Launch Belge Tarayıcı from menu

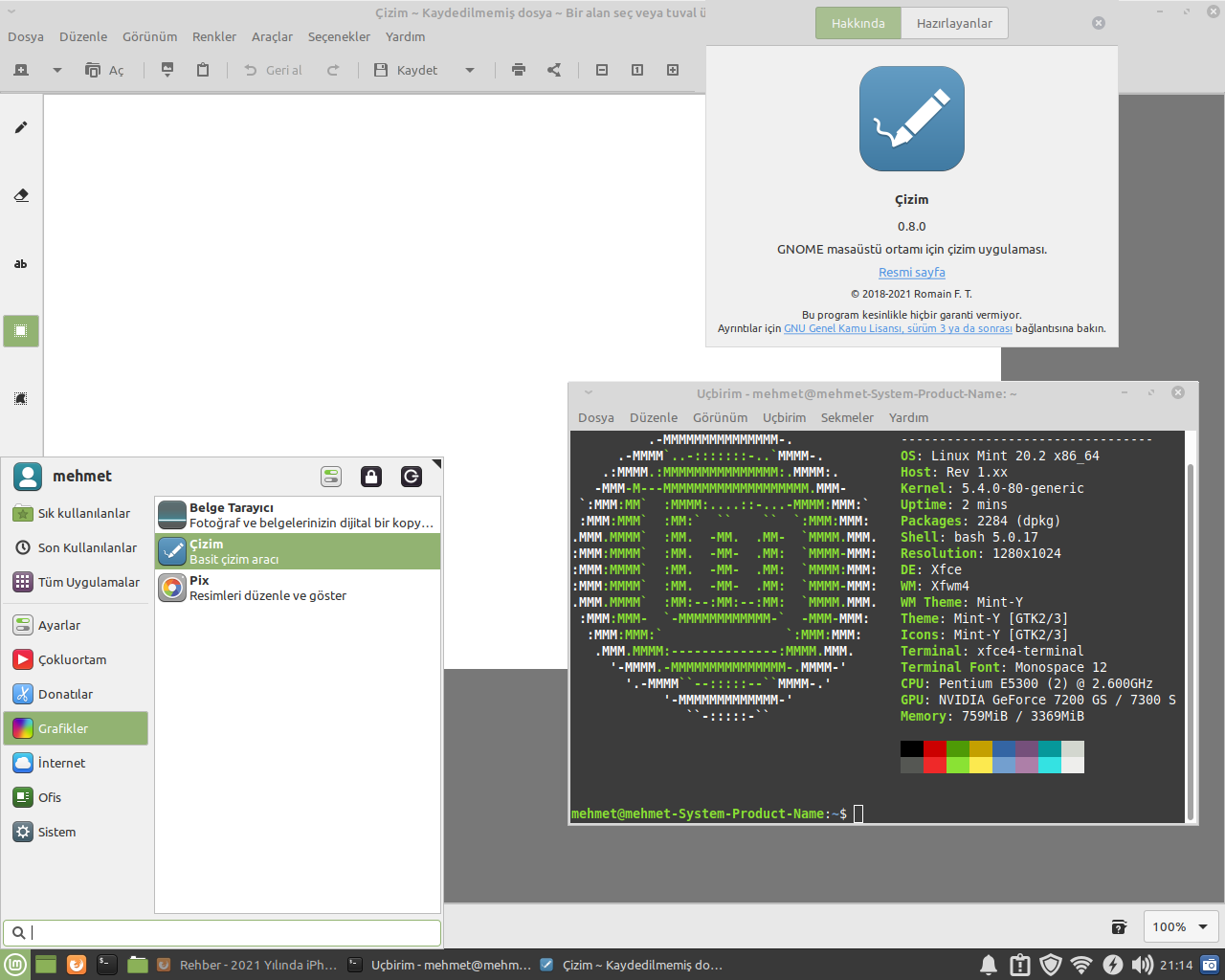coord(298,515)
